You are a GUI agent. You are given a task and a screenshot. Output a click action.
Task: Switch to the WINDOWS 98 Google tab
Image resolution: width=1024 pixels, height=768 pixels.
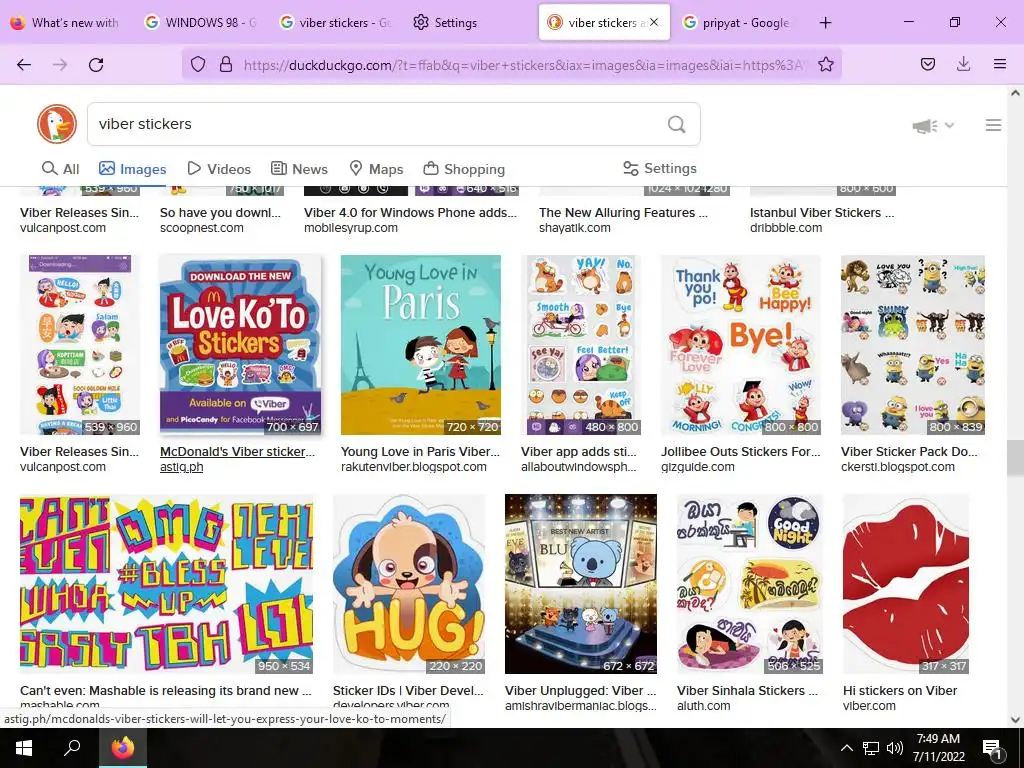point(201,22)
